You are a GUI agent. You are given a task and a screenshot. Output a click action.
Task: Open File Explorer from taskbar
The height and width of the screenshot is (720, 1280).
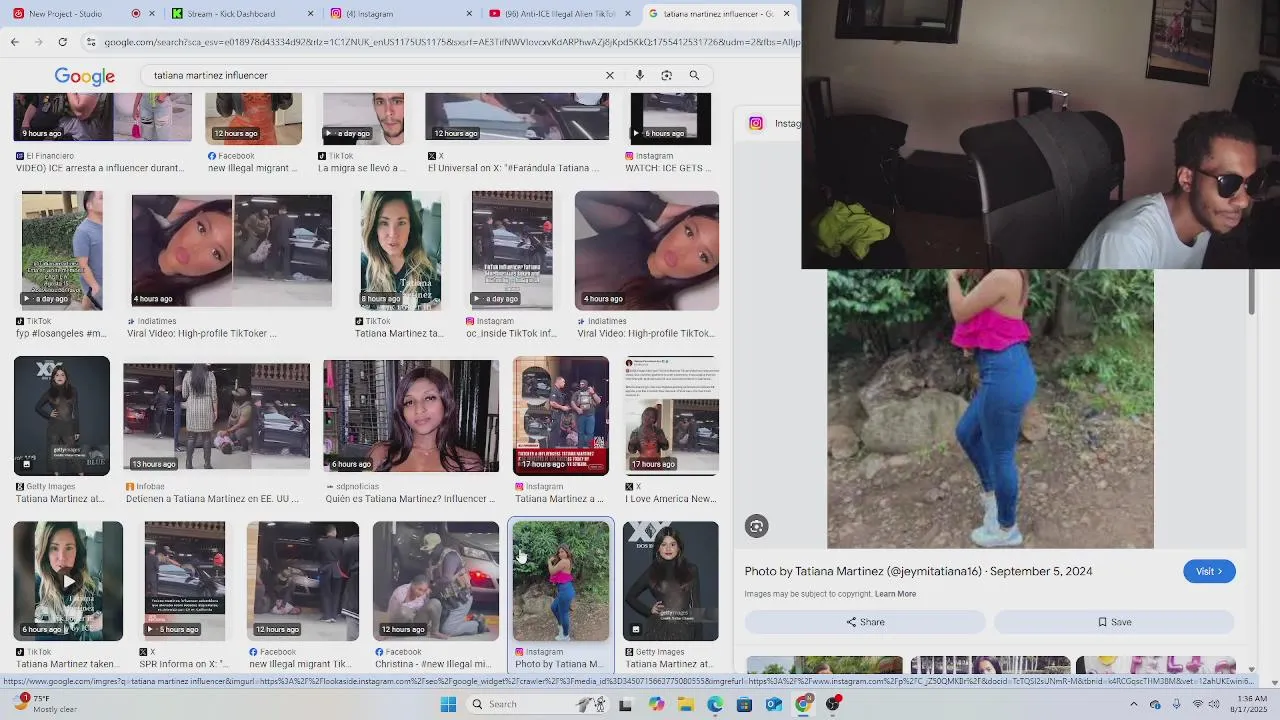point(686,704)
